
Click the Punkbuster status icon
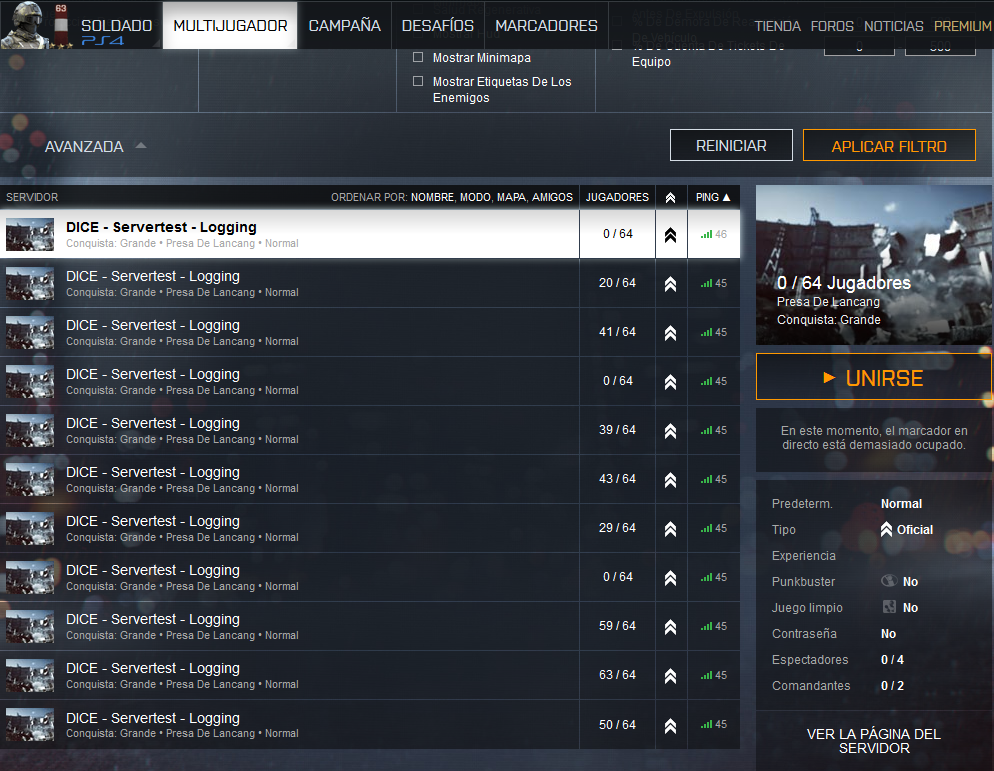[889, 581]
